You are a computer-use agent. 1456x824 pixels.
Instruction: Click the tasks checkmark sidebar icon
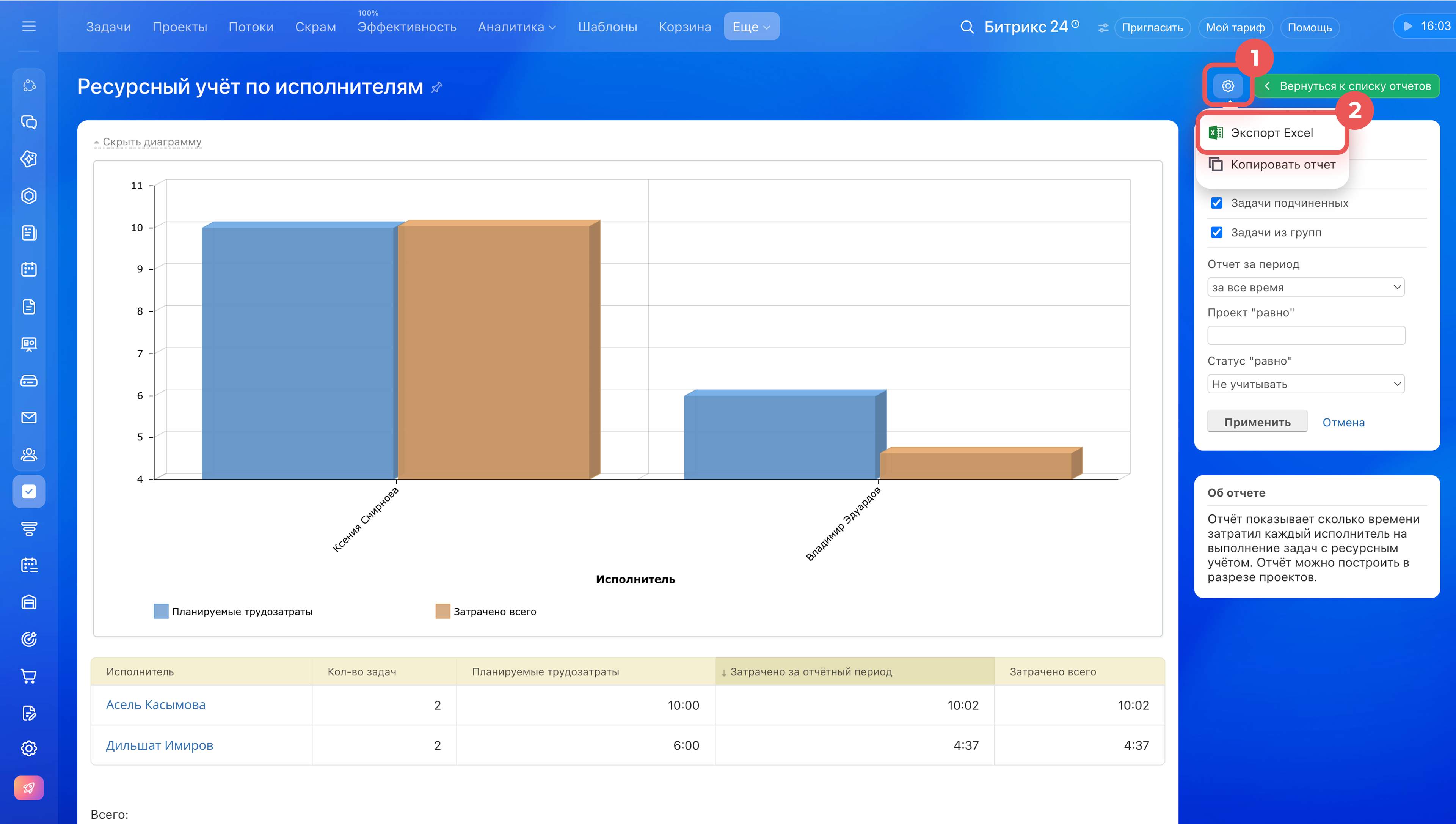coord(29,492)
